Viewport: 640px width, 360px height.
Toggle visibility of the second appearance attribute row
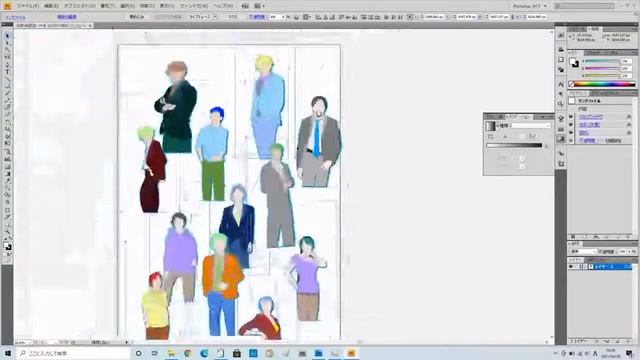[x=571, y=124]
